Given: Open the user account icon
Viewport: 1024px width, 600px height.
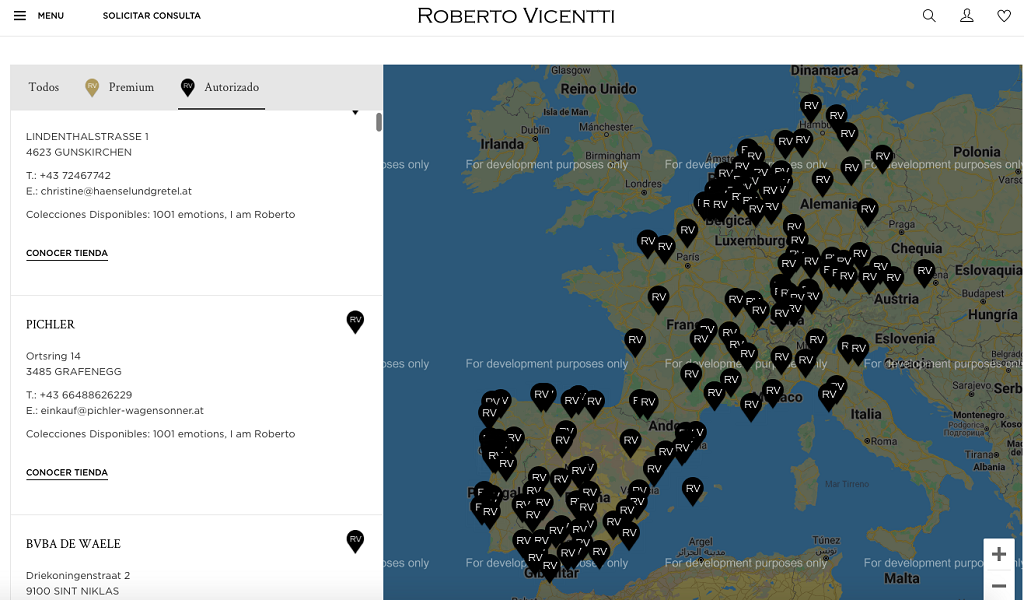Looking at the screenshot, I should (x=967, y=16).
